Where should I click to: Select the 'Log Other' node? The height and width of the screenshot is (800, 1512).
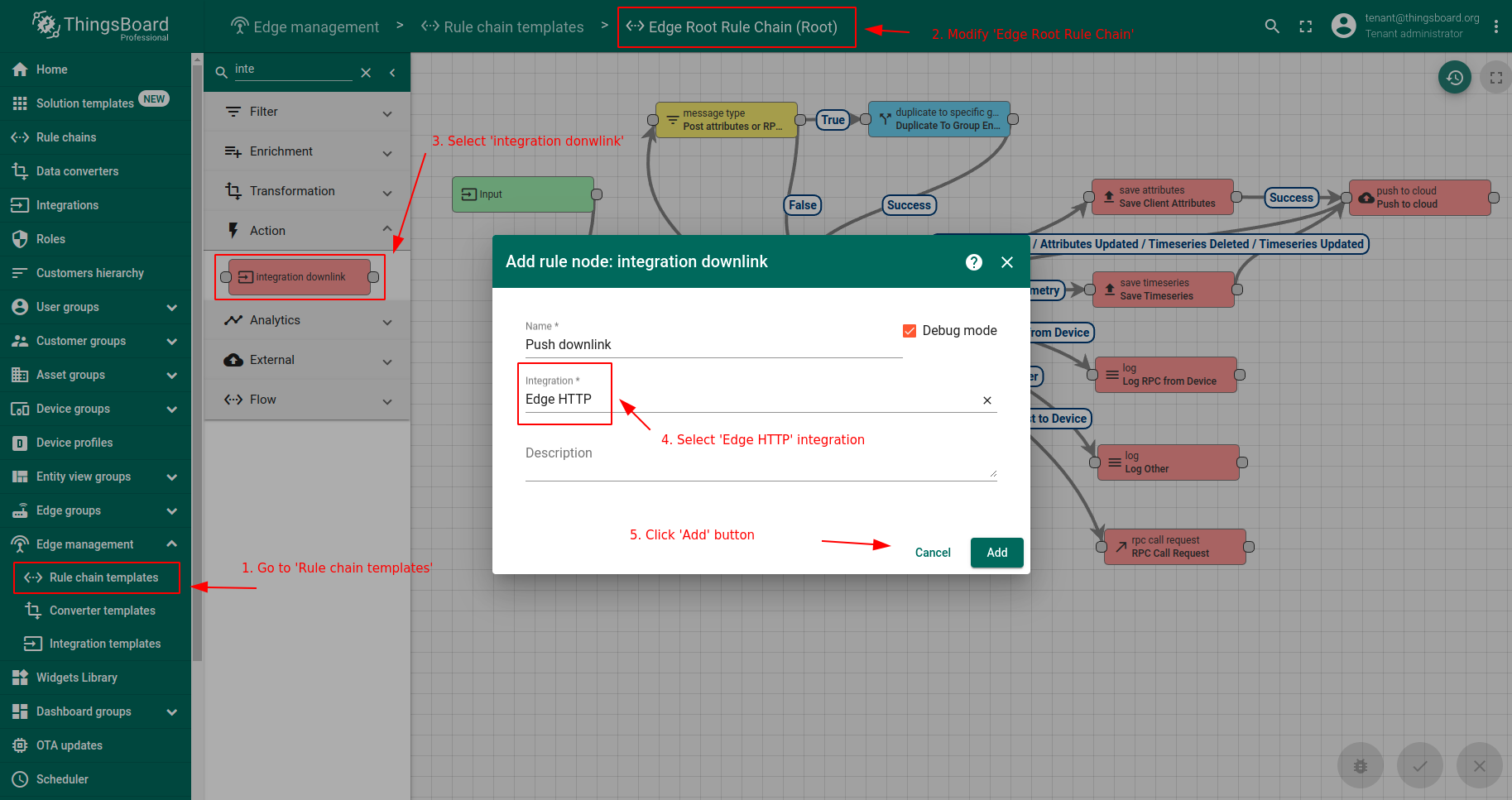pos(1169,462)
